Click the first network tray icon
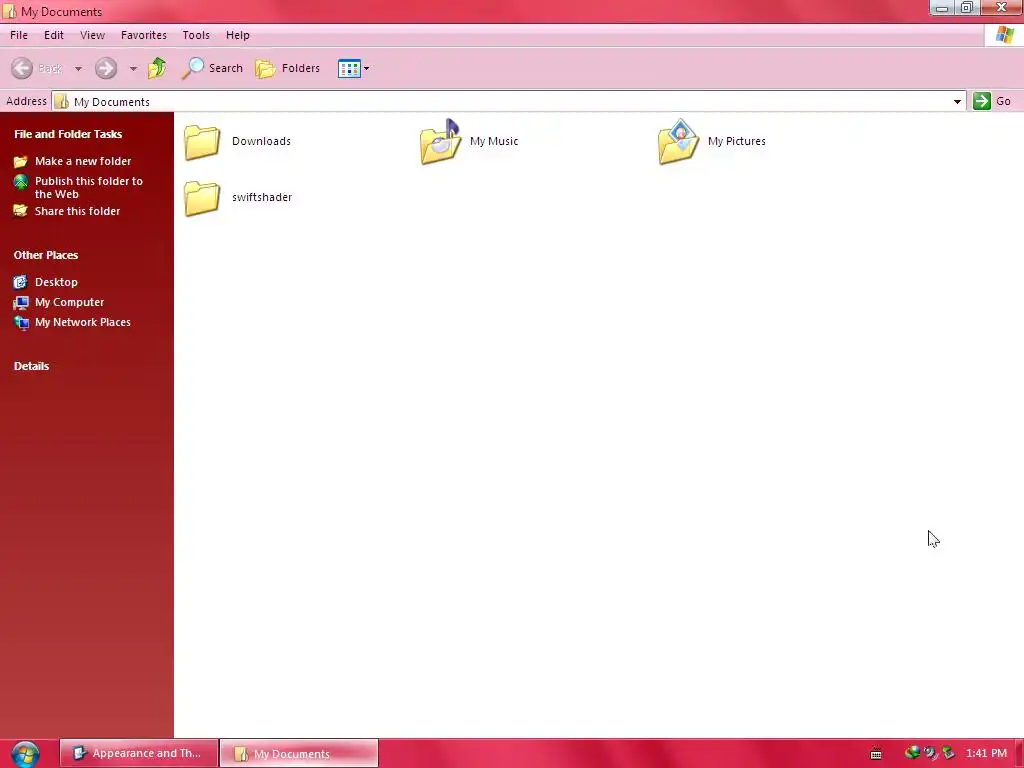Viewport: 1024px width, 768px height. 912,753
